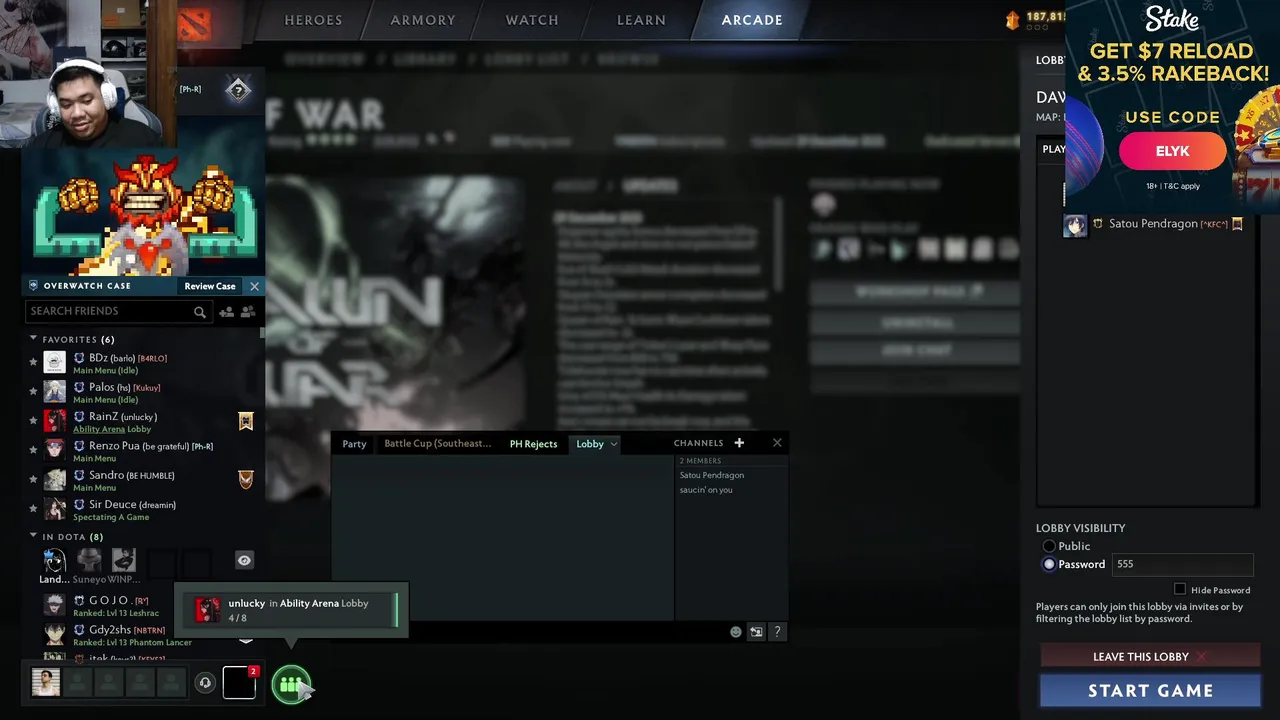Search friends magnifier icon
The image size is (1280, 720).
pyautogui.click(x=200, y=312)
